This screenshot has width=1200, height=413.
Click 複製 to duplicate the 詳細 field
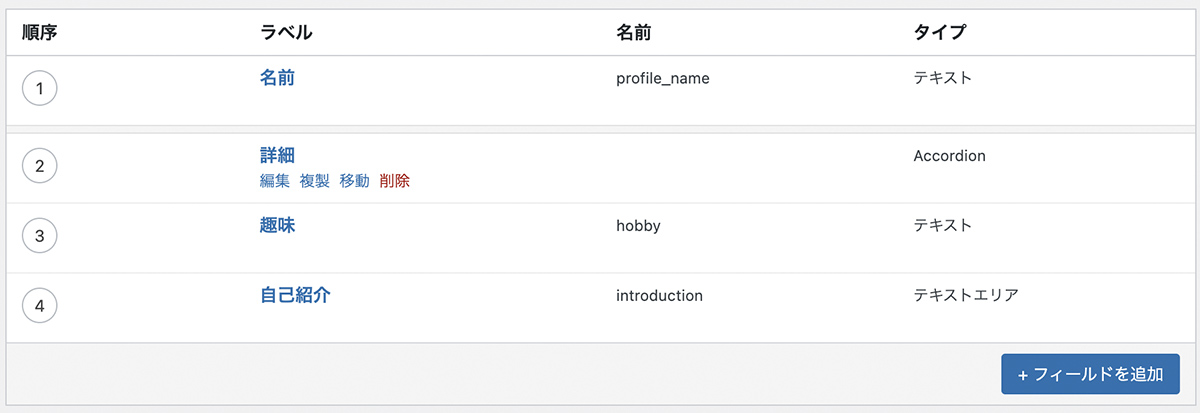(315, 181)
